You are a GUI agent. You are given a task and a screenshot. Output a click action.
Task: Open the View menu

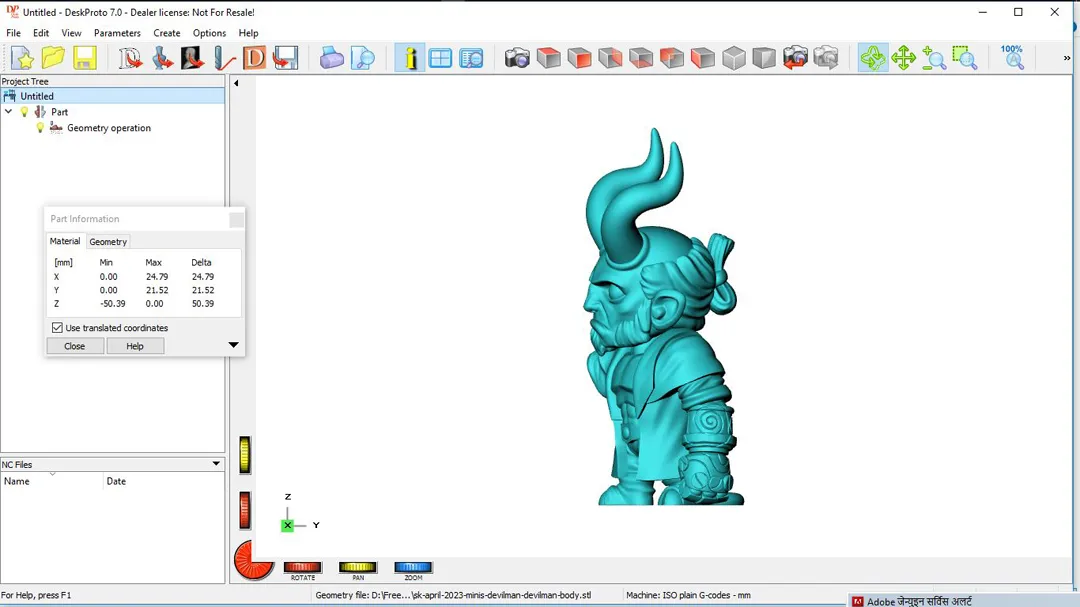[x=71, y=33]
